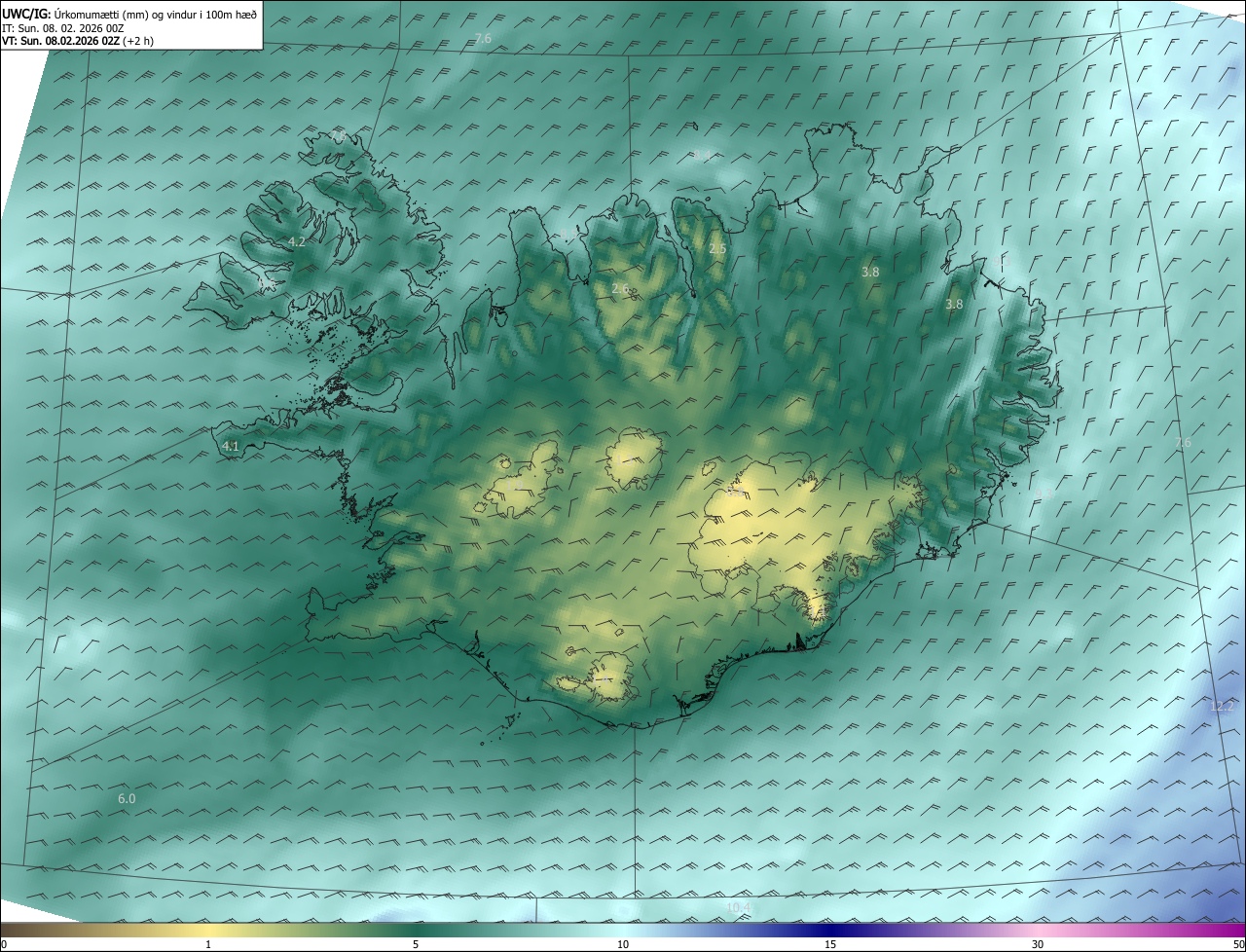Image resolution: width=1246 pixels, height=952 pixels.
Task: Click the title 'UWC/IG: Úrkomumætti (mm) og vindur í 100m hæð'
Action: click(x=129, y=14)
